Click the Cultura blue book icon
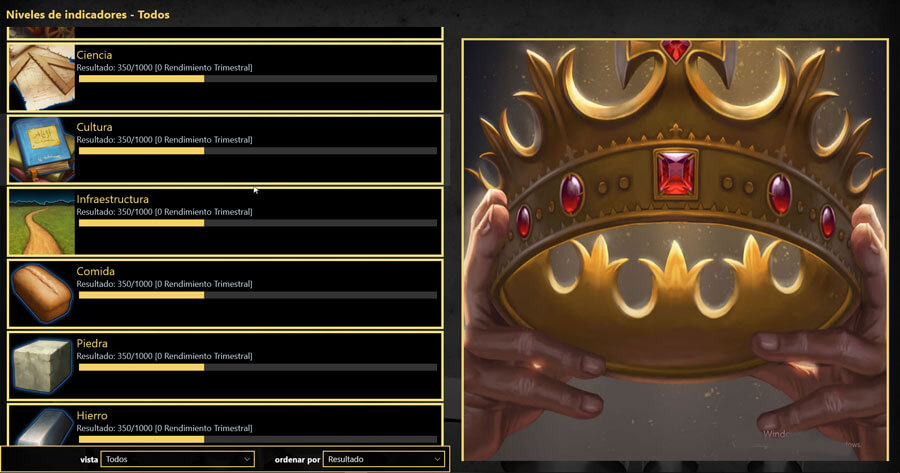Image resolution: width=900 pixels, height=473 pixels. point(42,150)
